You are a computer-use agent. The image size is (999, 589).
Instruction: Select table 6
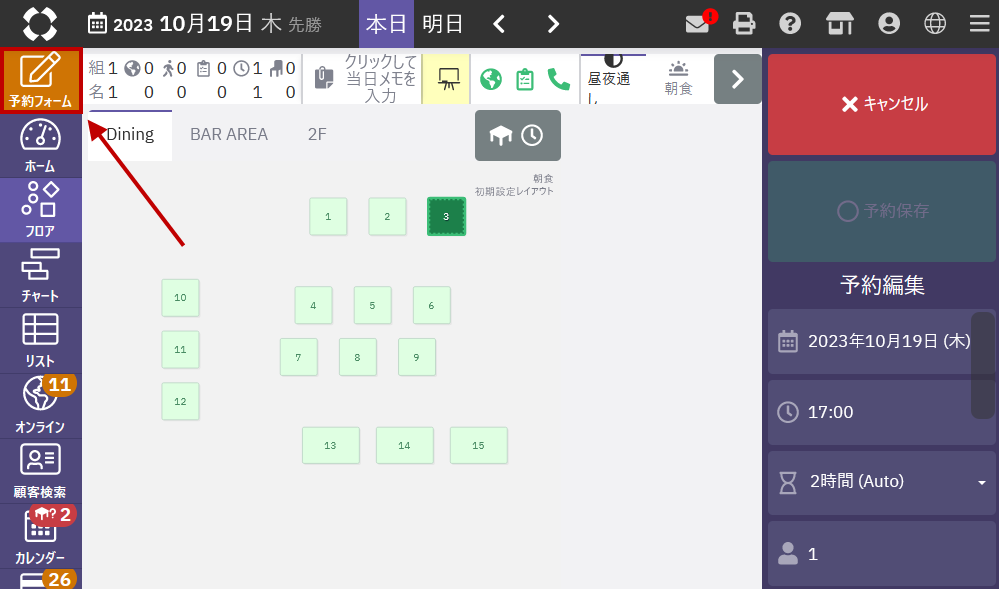[x=432, y=305]
